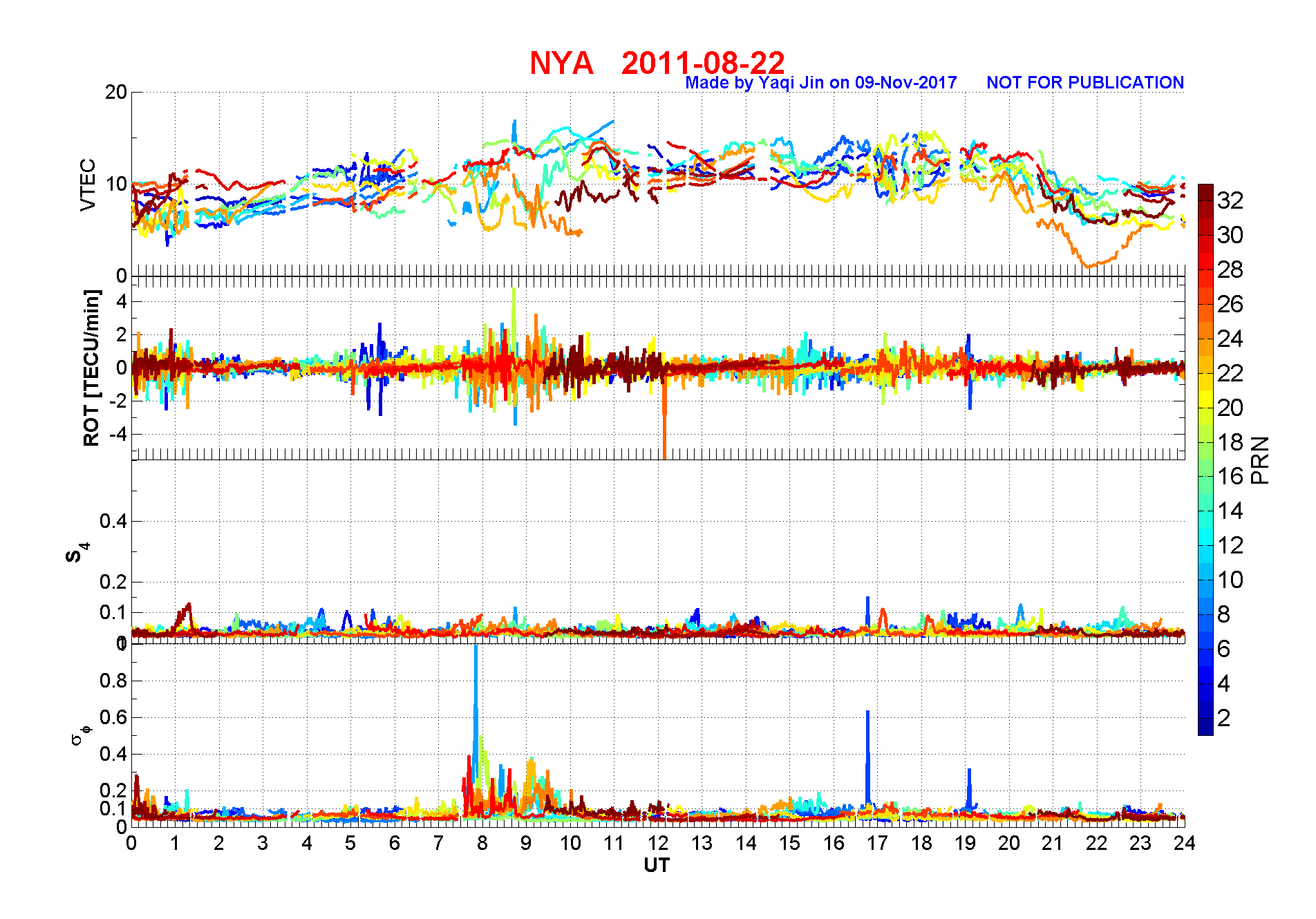Click the UT x-axis label
1316x919 pixels.
[657, 865]
